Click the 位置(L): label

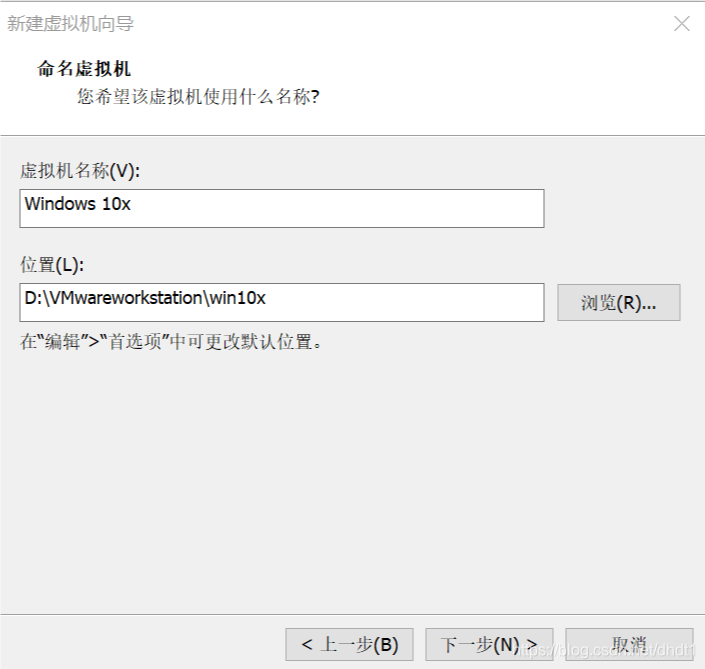click(x=52, y=265)
